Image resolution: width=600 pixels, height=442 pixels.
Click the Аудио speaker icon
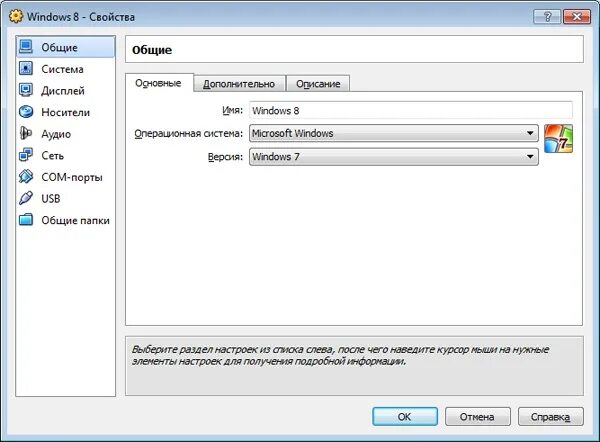pyautogui.click(x=26, y=134)
